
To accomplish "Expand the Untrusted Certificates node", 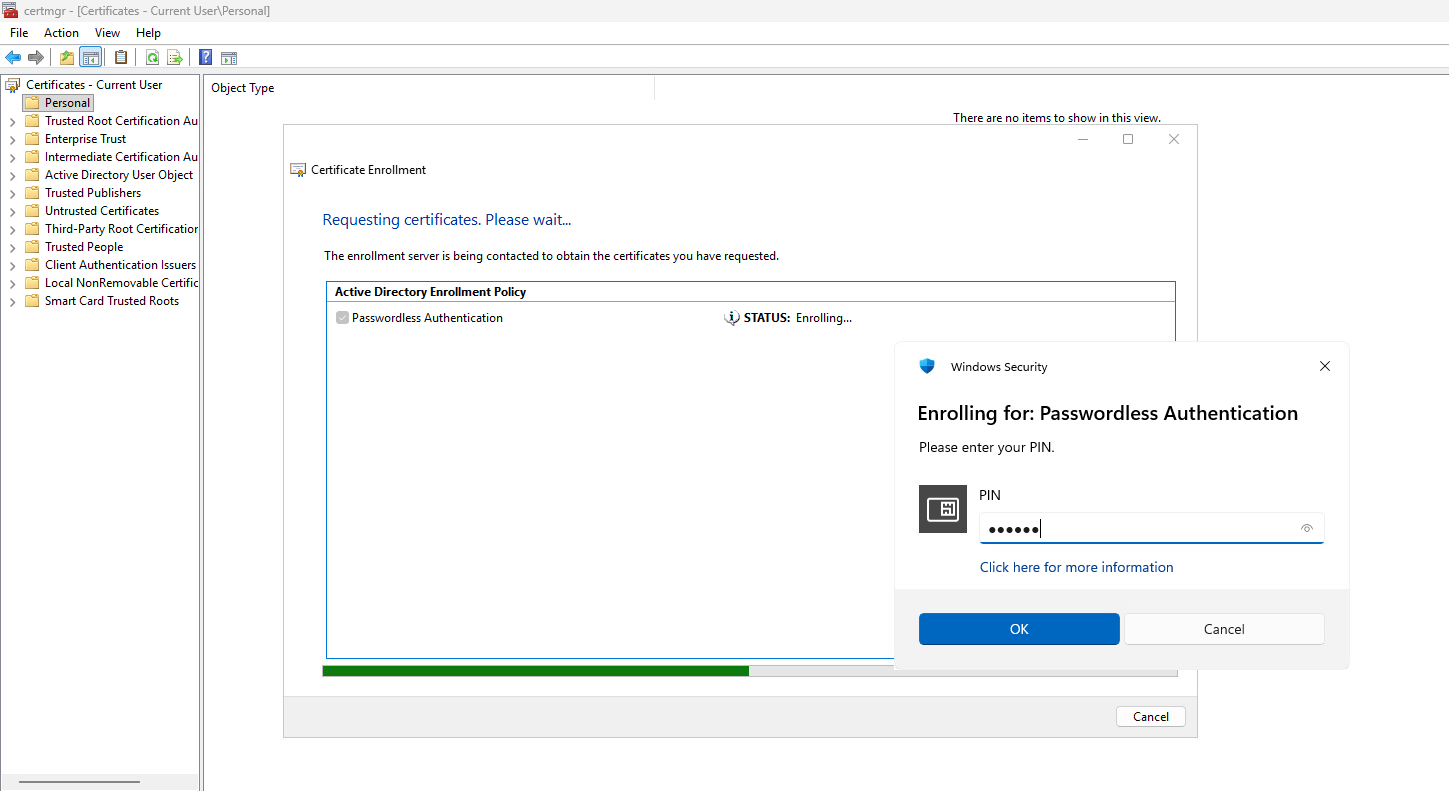I will click(x=12, y=211).
